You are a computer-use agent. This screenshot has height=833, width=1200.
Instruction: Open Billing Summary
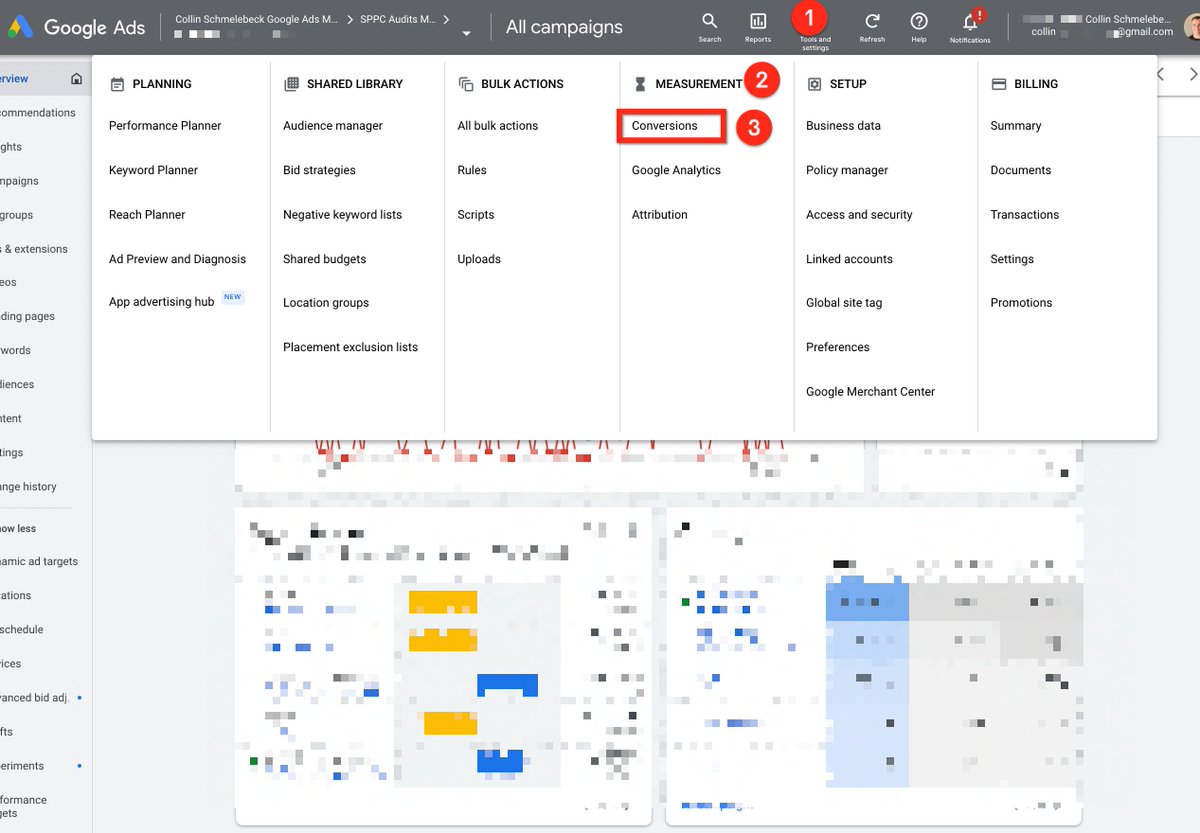pos(1016,126)
